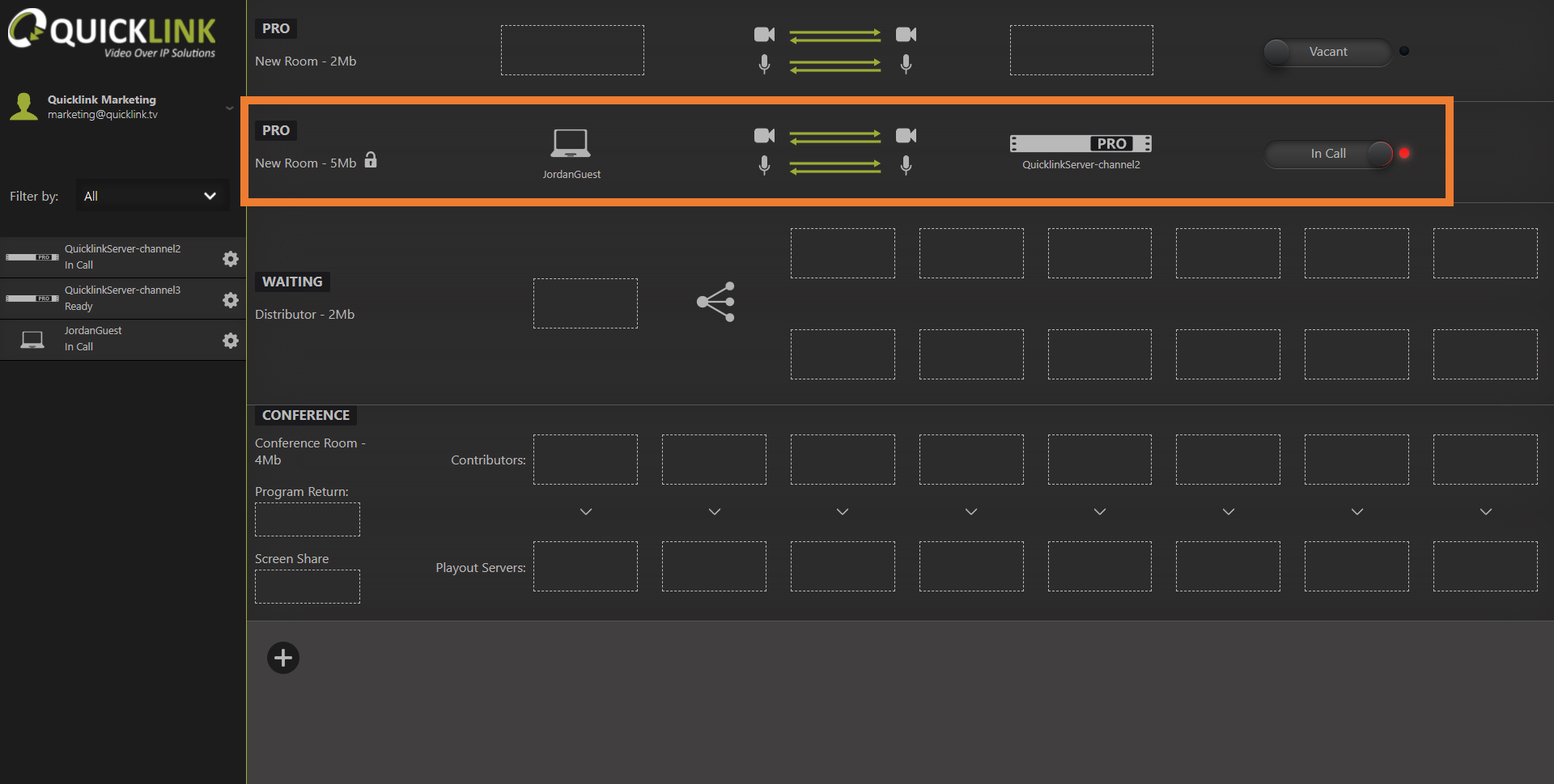Expand chevron under fifth Contributors slot
This screenshot has height=784, width=1554.
click(1100, 511)
